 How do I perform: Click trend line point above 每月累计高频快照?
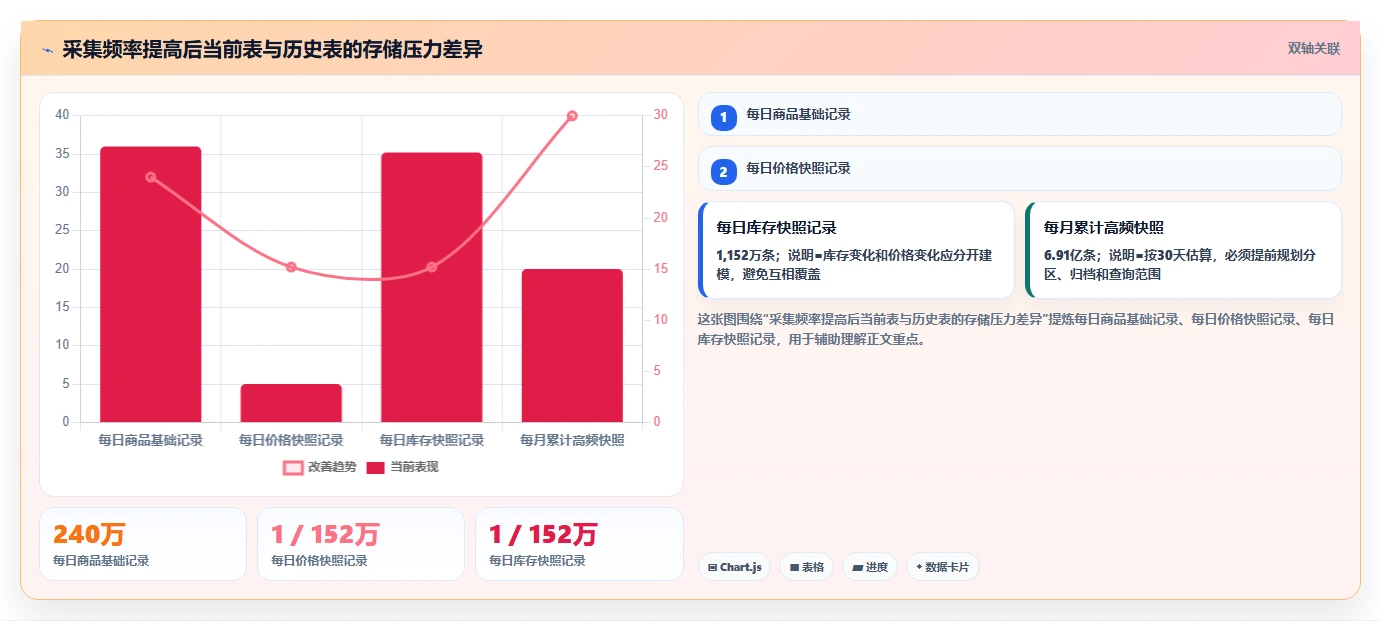coord(572,116)
